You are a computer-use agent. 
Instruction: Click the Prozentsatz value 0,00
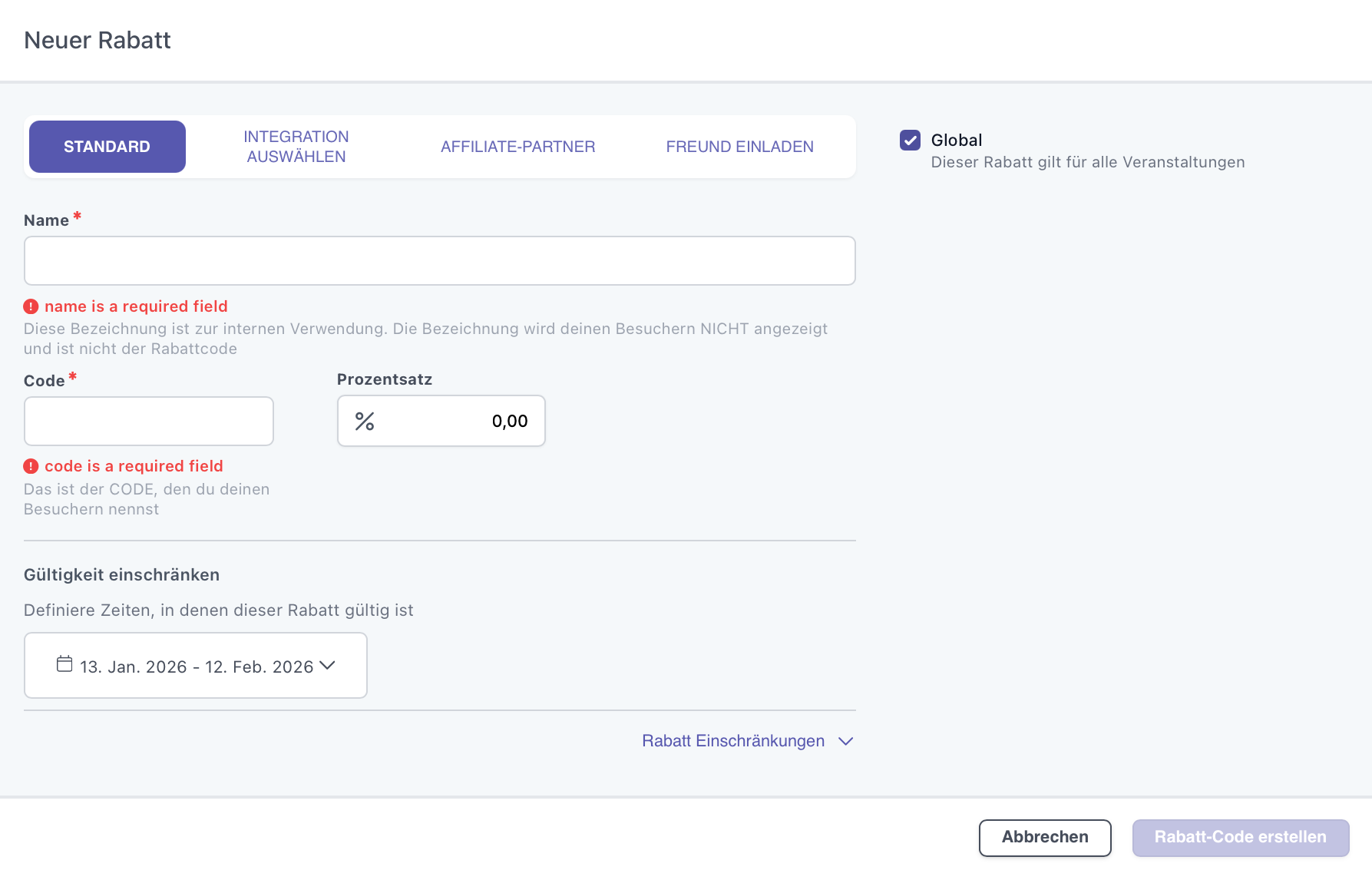tap(509, 421)
